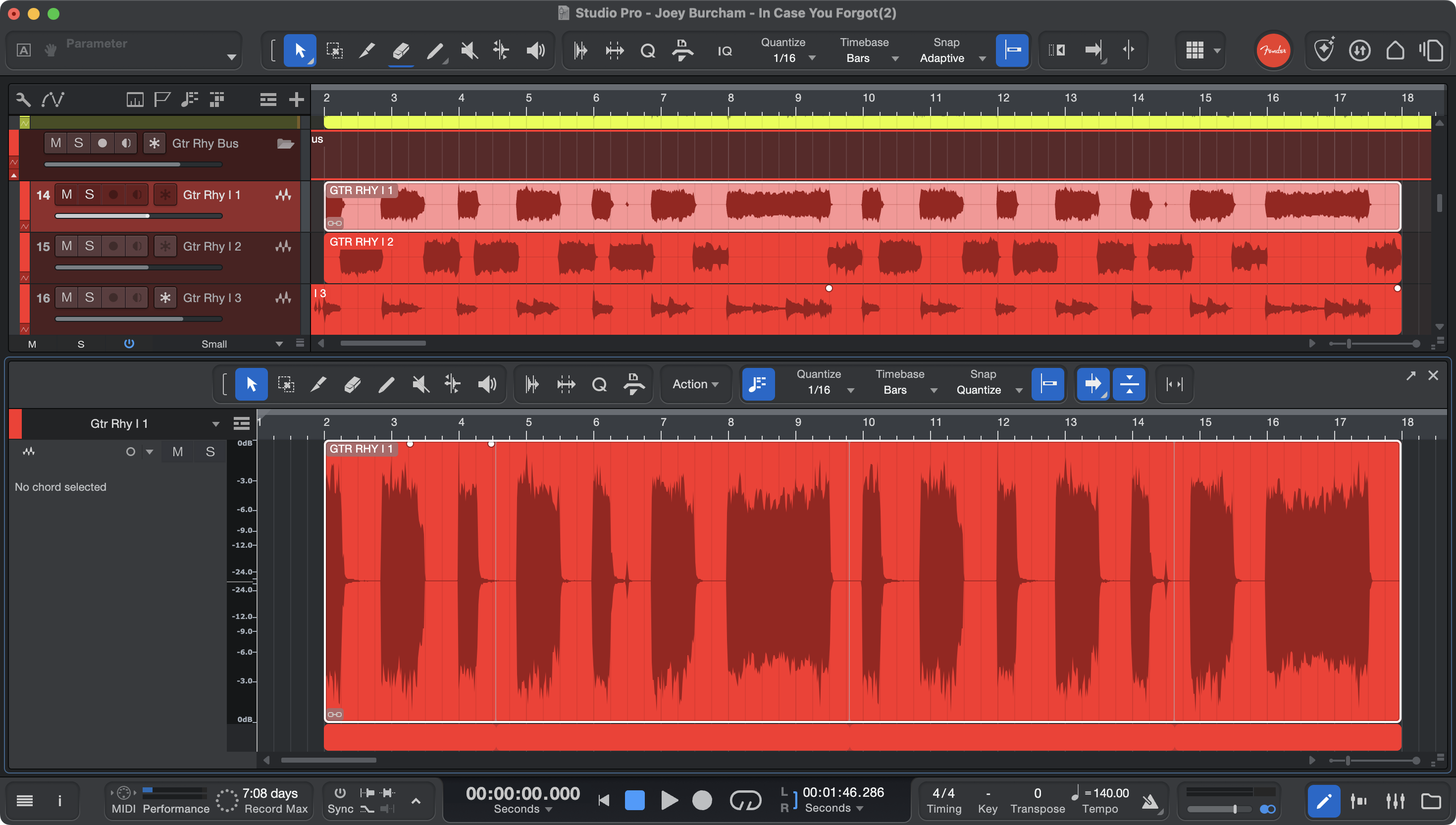Open the Home page icon
This screenshot has height=825, width=1456.
point(1395,51)
